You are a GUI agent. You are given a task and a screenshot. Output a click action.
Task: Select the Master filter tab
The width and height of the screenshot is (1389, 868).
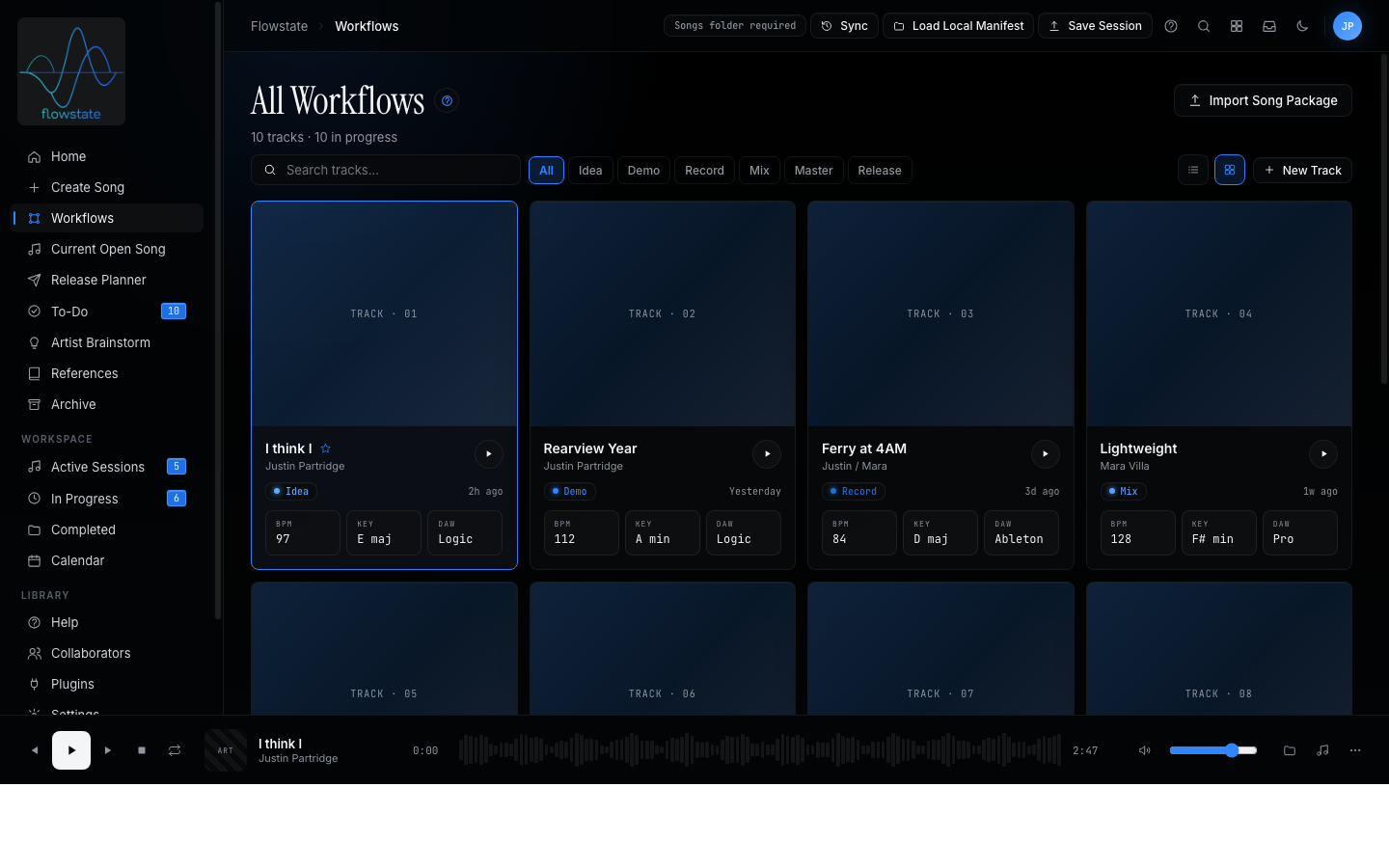click(x=813, y=171)
